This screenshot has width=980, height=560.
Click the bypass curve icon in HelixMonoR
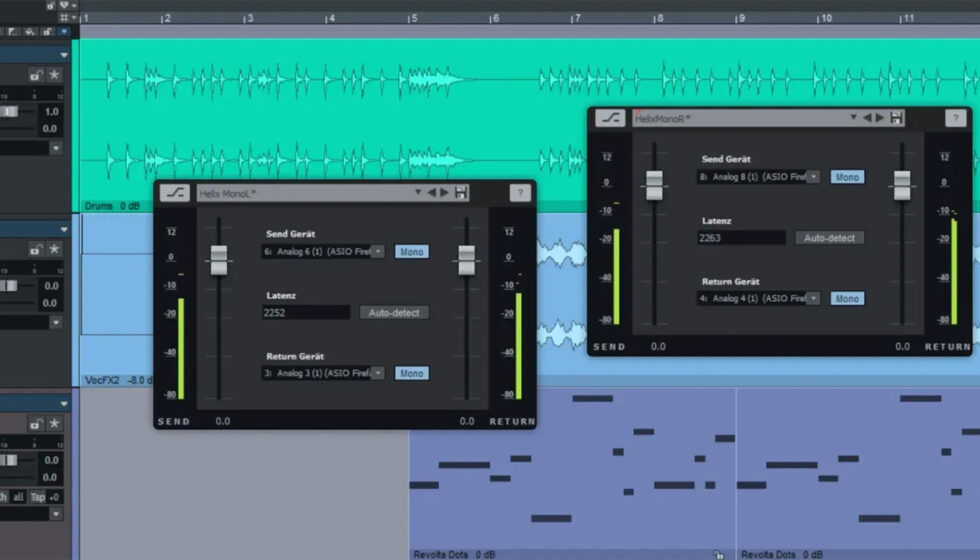click(x=609, y=118)
